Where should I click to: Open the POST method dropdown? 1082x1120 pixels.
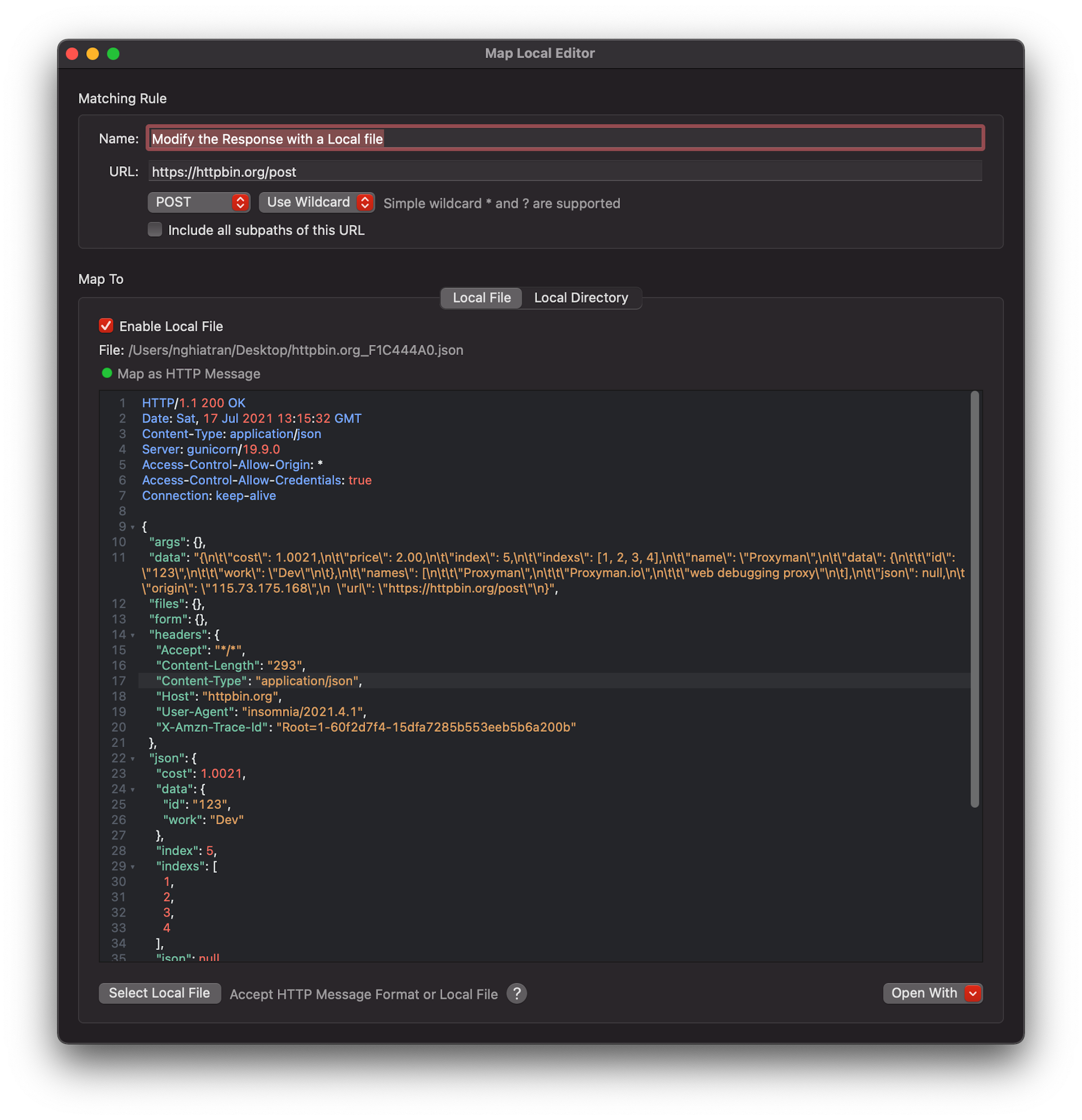(x=198, y=202)
